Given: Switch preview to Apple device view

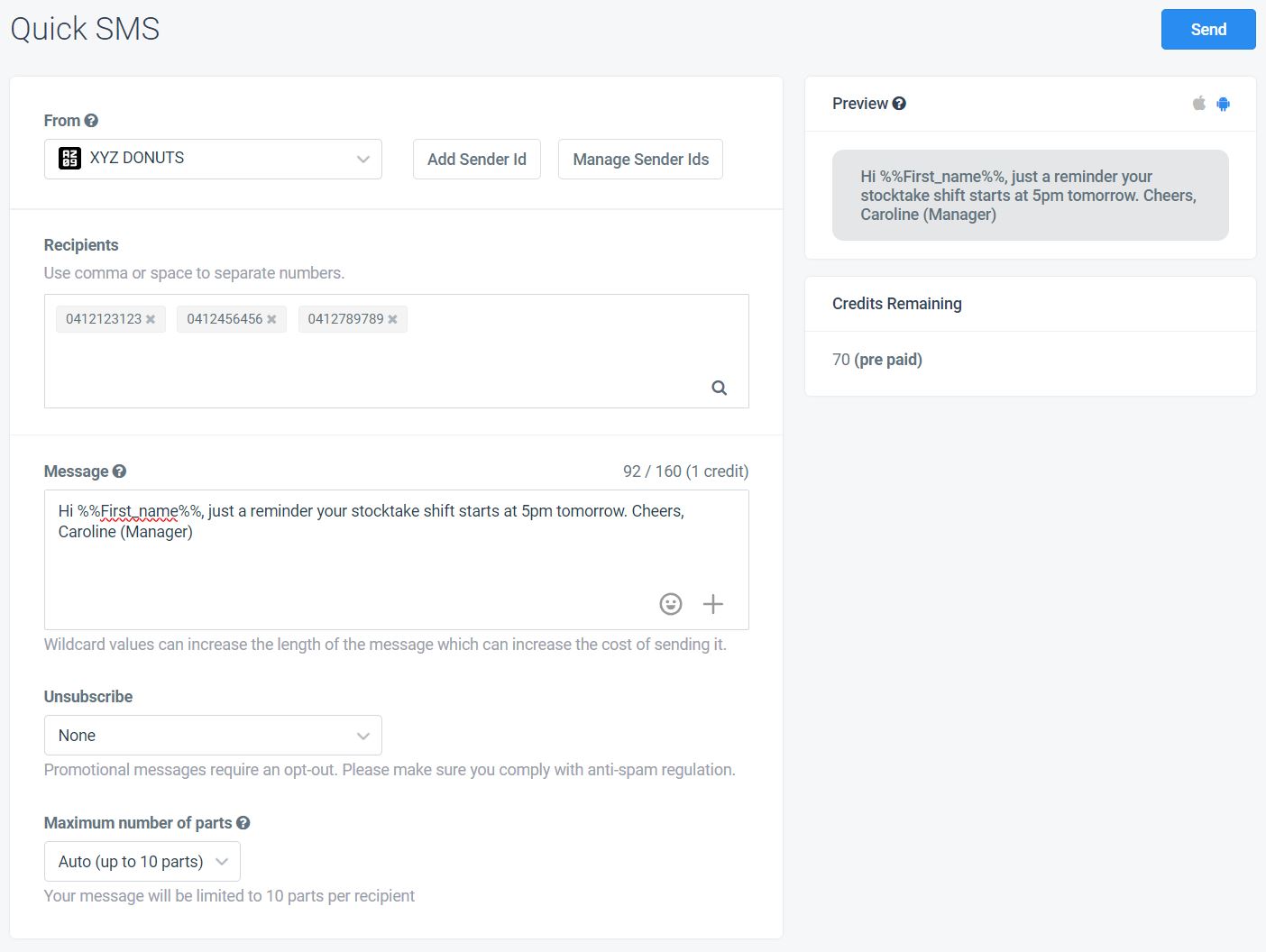Looking at the screenshot, I should tap(1198, 103).
